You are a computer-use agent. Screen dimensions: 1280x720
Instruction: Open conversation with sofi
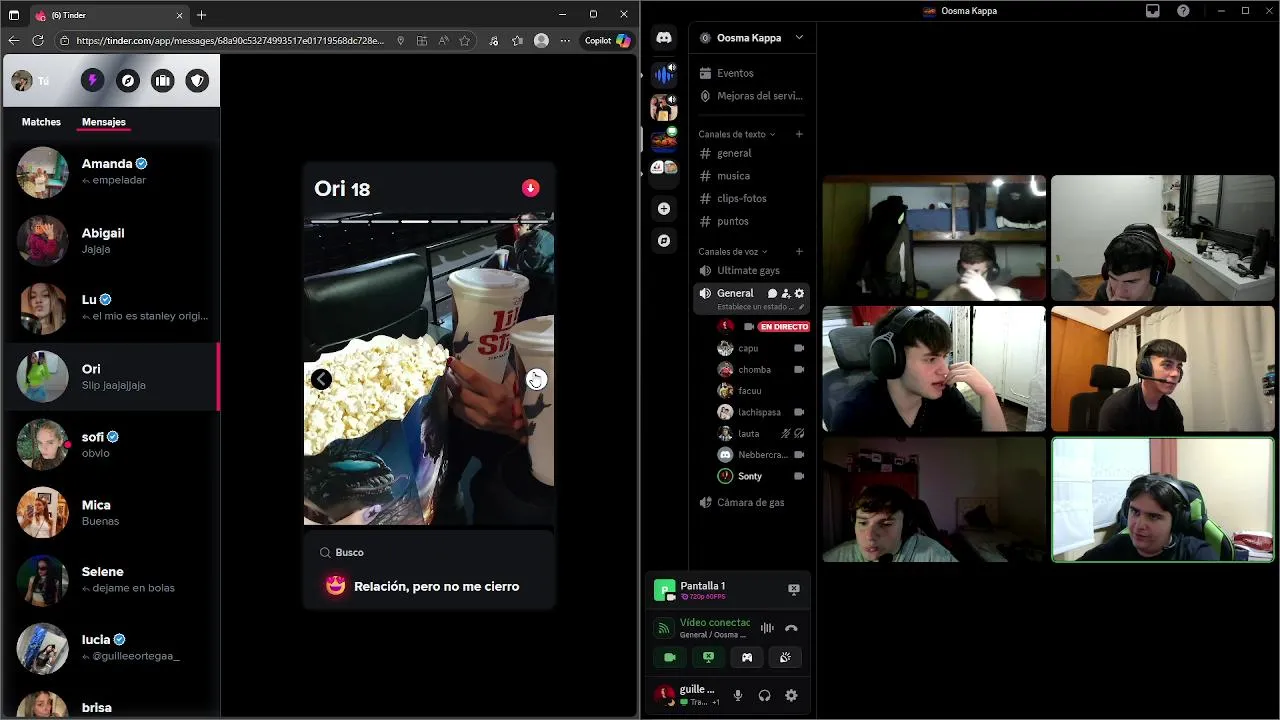pos(110,445)
